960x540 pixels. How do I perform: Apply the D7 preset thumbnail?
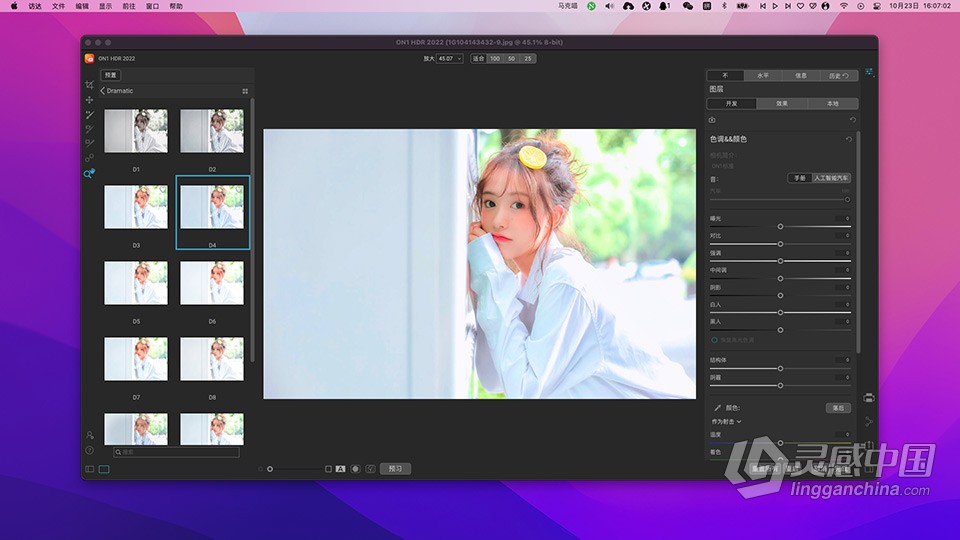[x=136, y=359]
